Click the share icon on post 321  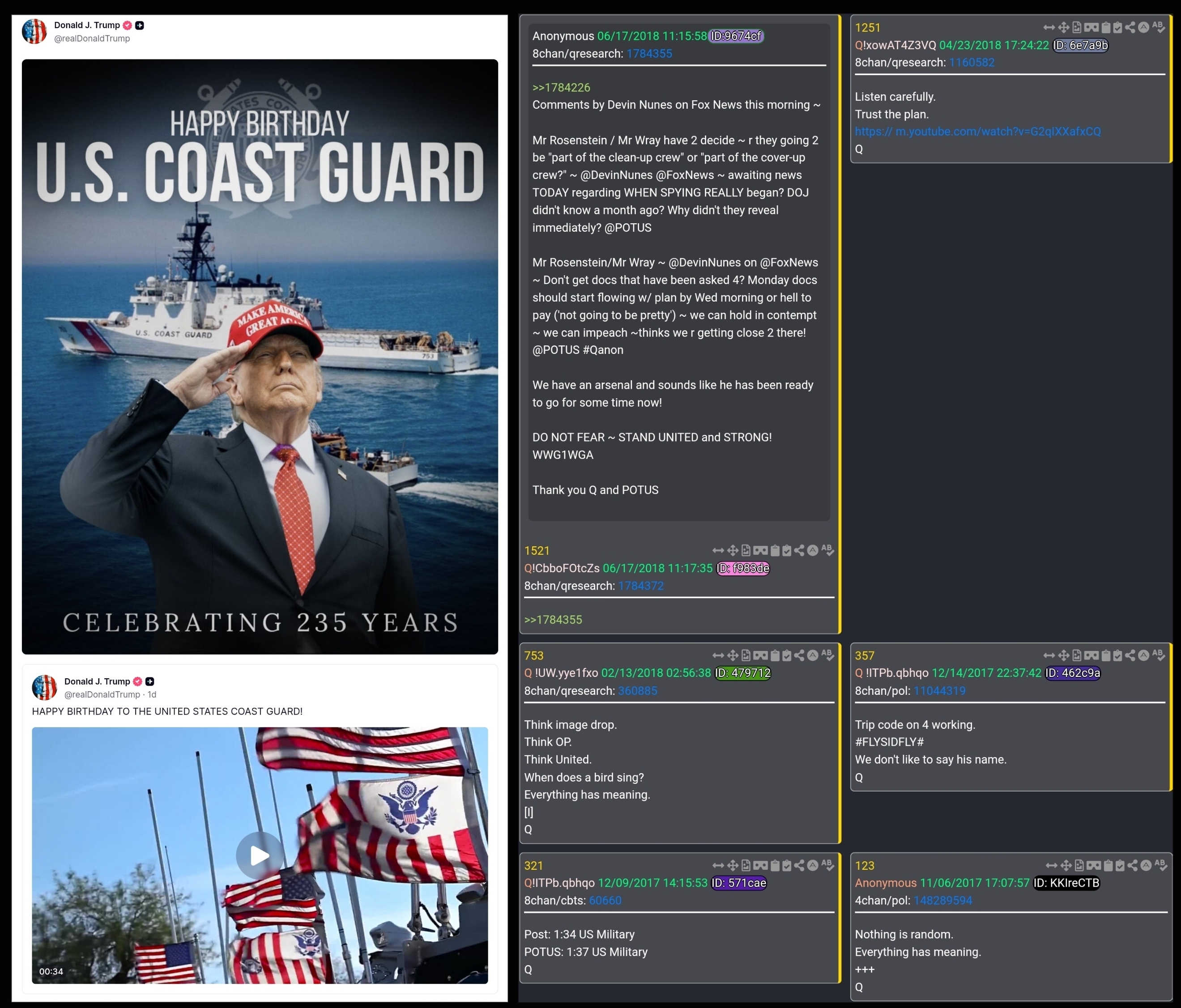pyautogui.click(x=799, y=866)
